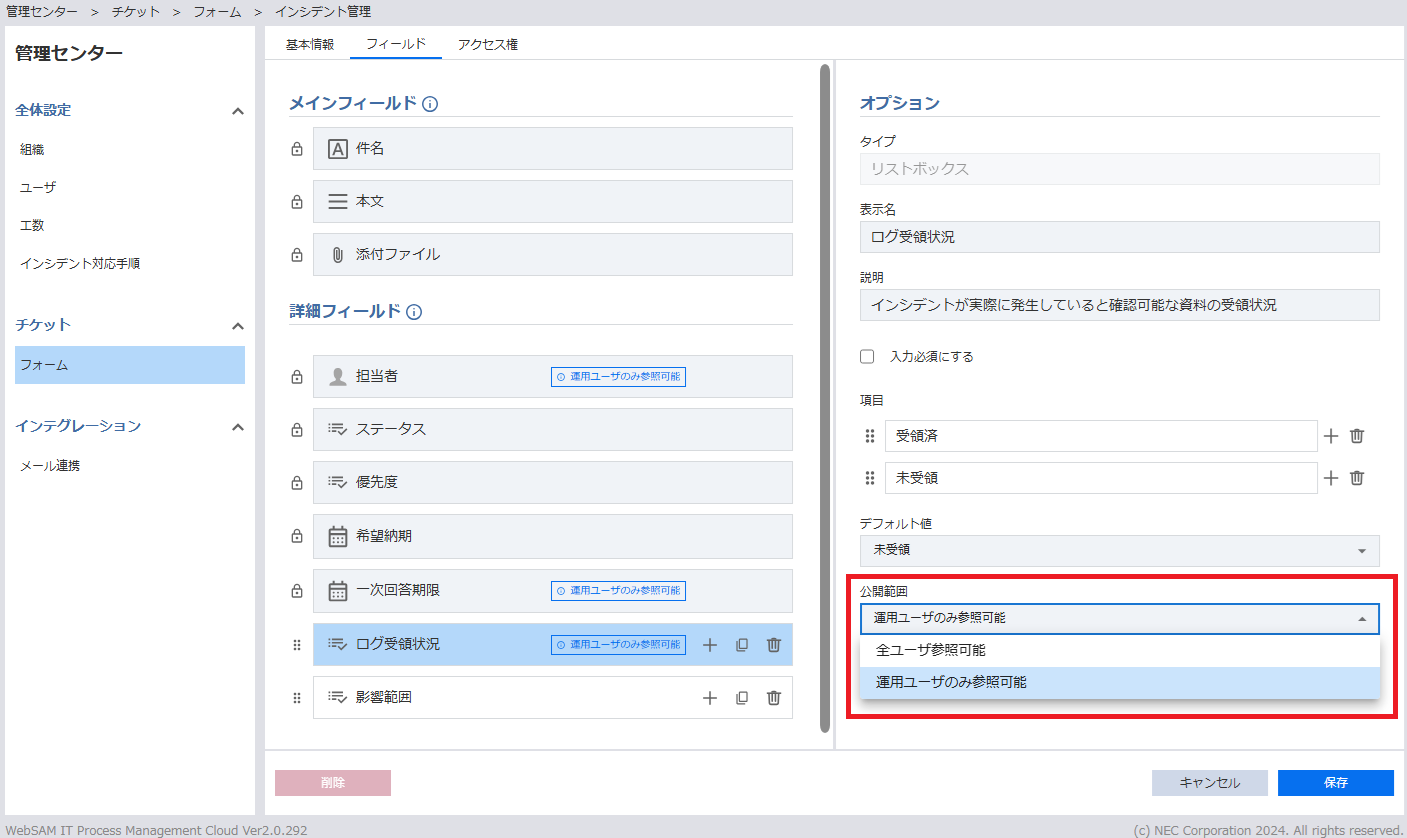Click the 表示名 input field

(1119, 237)
